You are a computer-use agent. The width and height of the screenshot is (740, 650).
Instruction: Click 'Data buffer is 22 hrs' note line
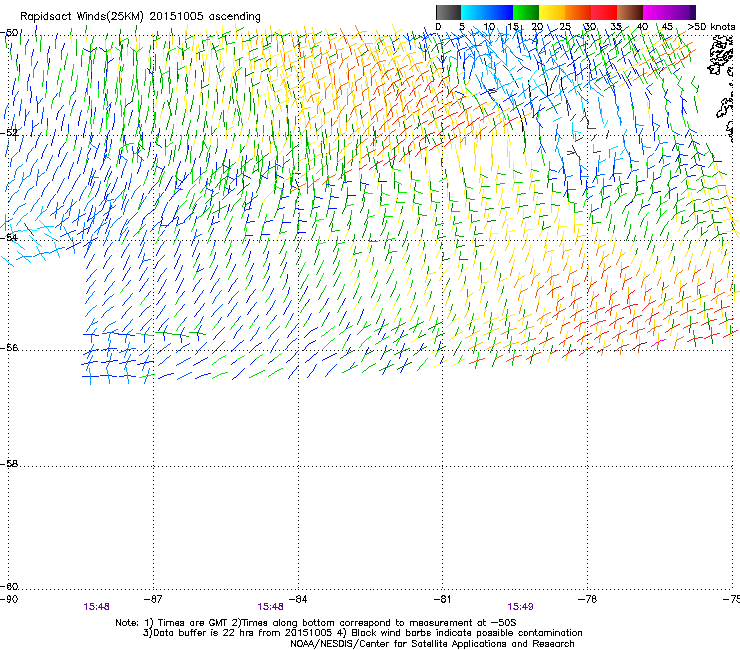362,633
